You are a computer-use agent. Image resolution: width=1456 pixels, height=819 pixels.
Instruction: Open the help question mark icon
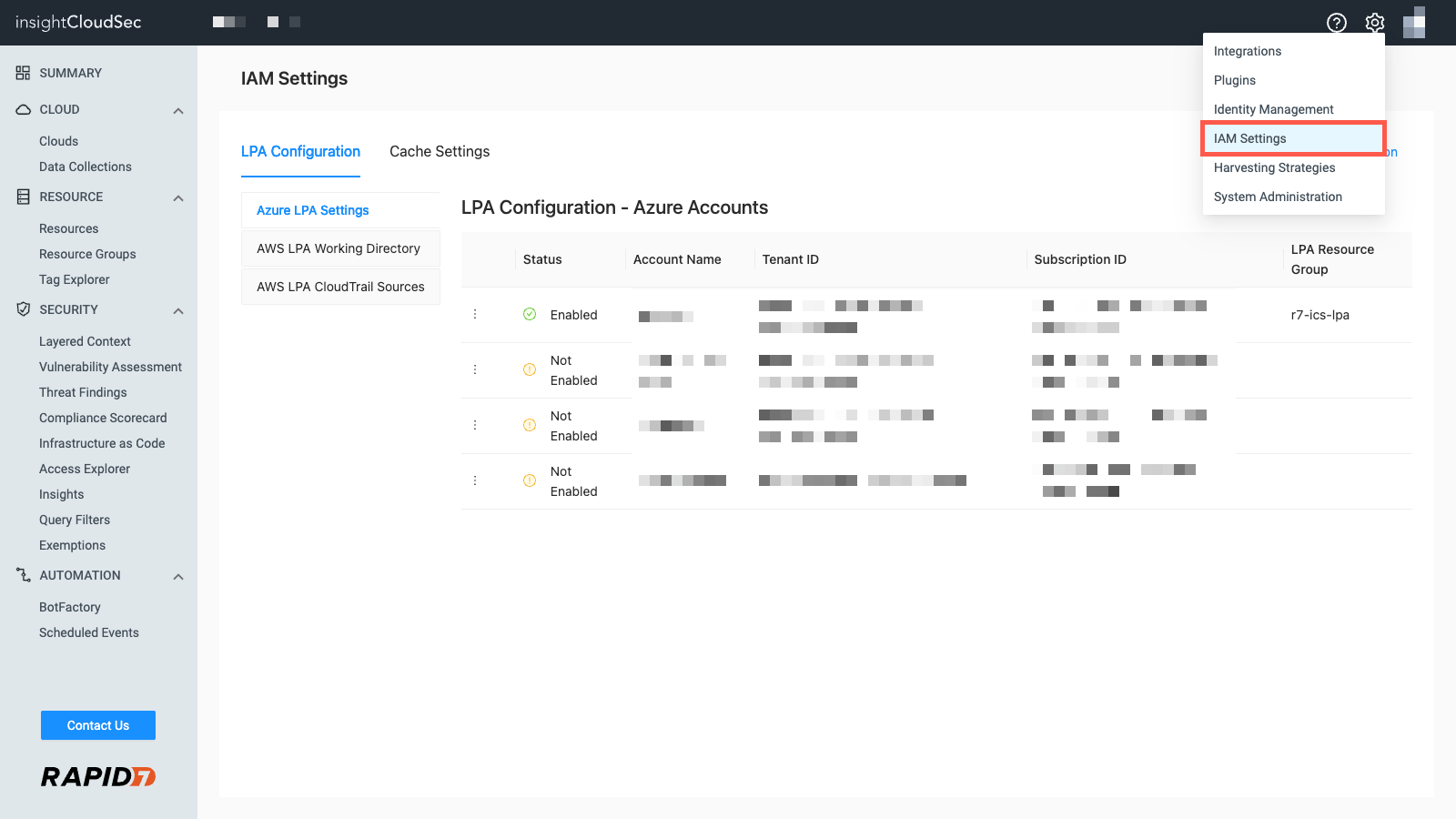pos(1336,23)
